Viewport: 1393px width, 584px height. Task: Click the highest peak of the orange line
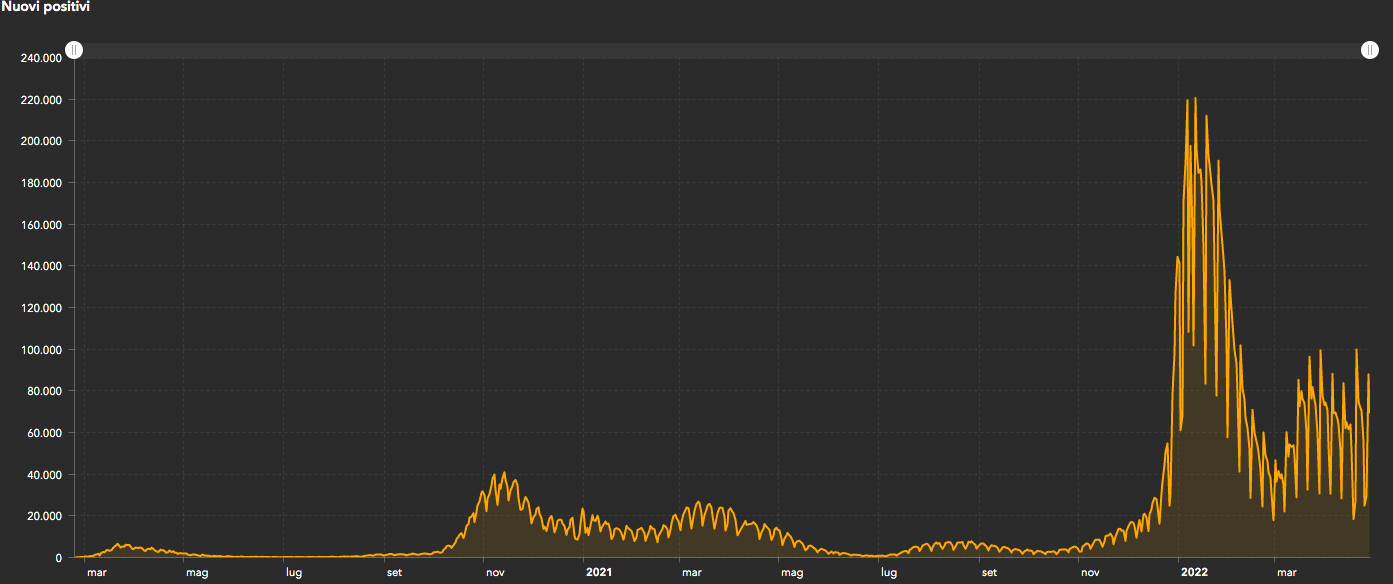point(1196,99)
